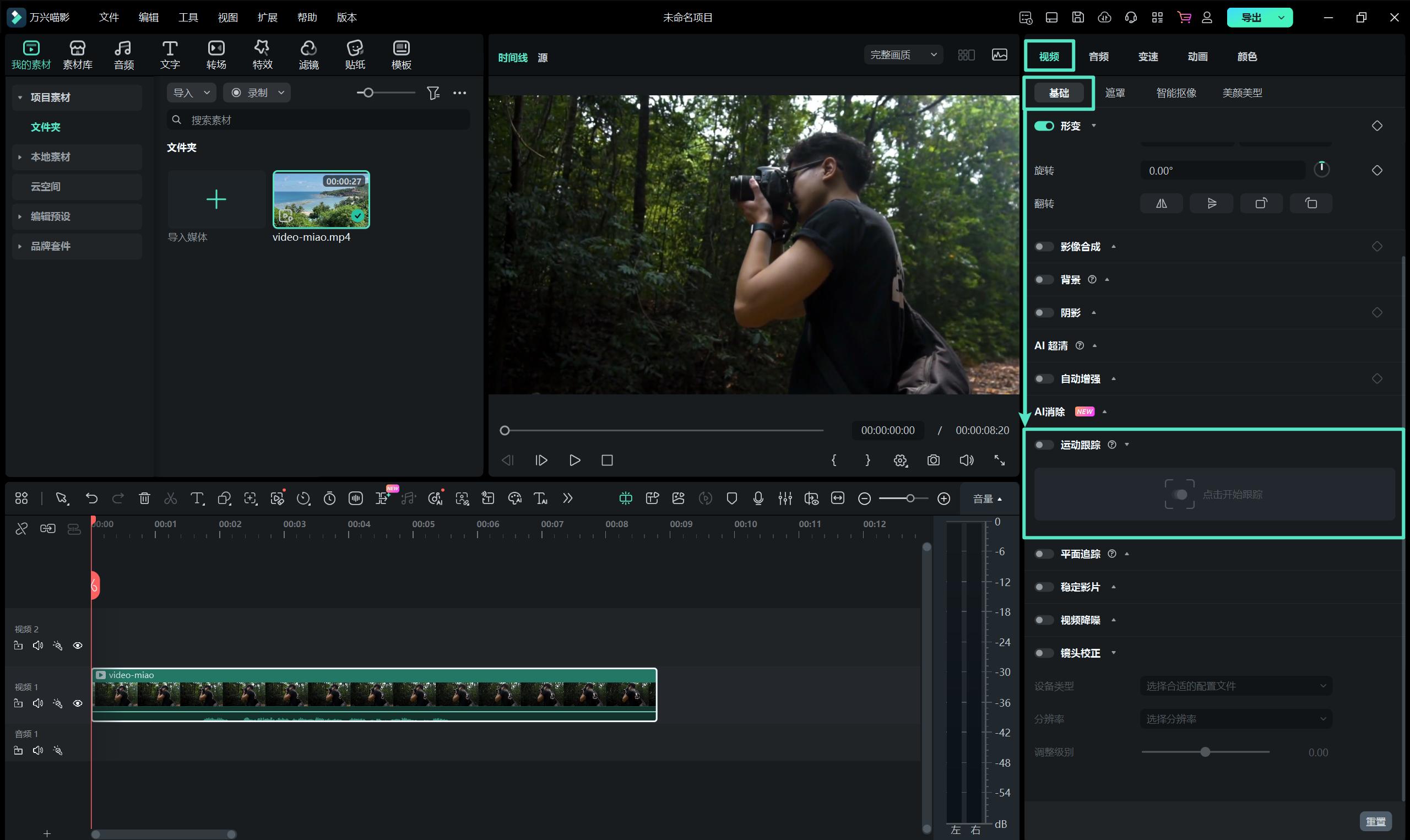
Task: Click the delete trash icon in timeline toolbar
Action: [x=144, y=498]
